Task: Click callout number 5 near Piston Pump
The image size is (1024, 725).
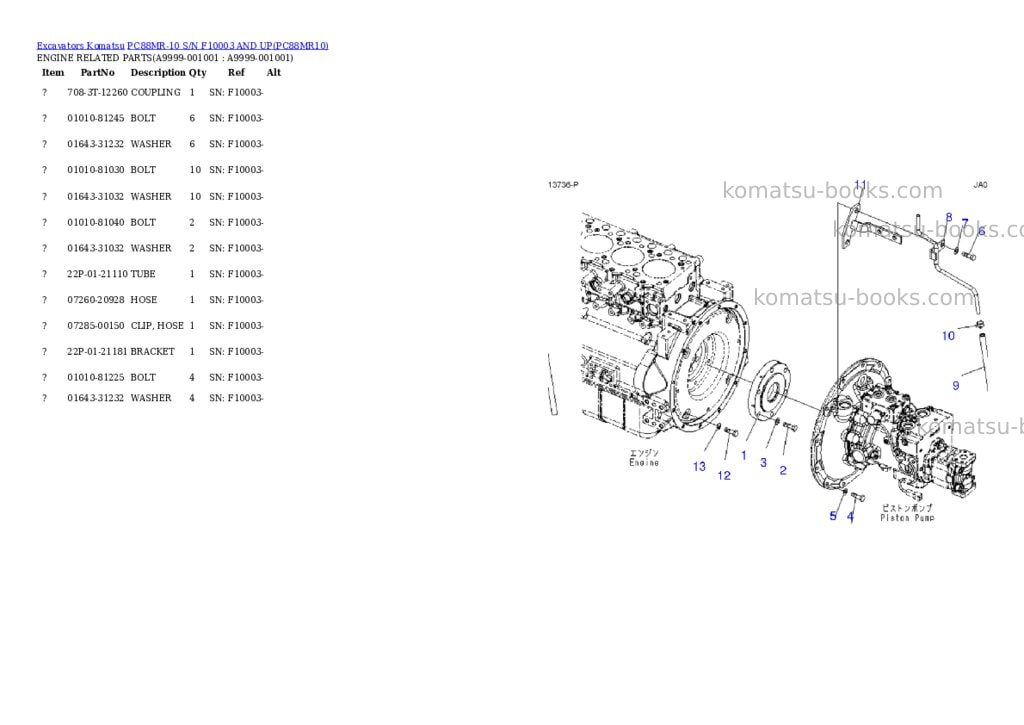Action: 833,516
